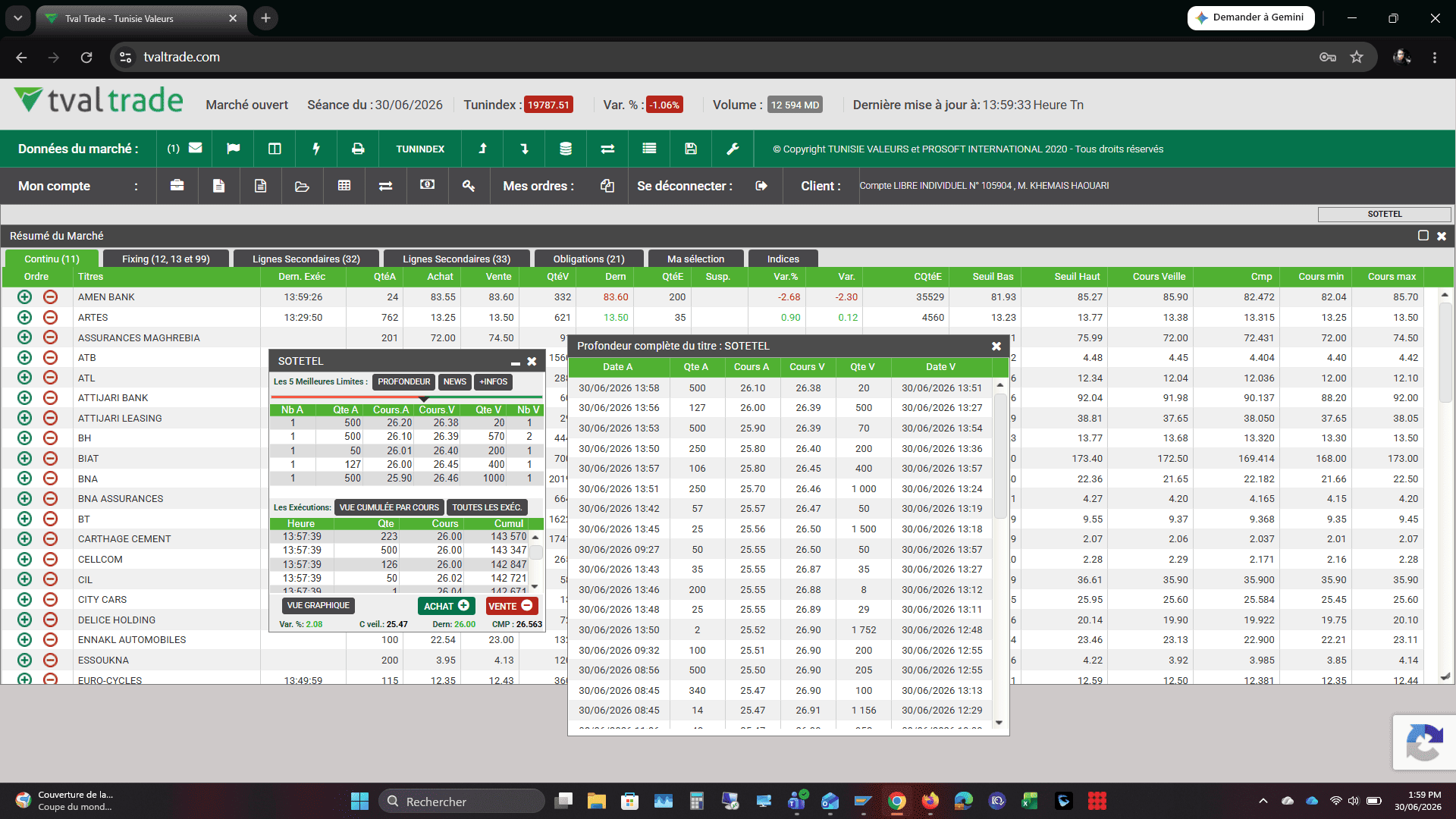Image resolution: width=1456 pixels, height=819 pixels.
Task: Click the red minus sell icon for CELLCOM
Action: [x=50, y=559]
